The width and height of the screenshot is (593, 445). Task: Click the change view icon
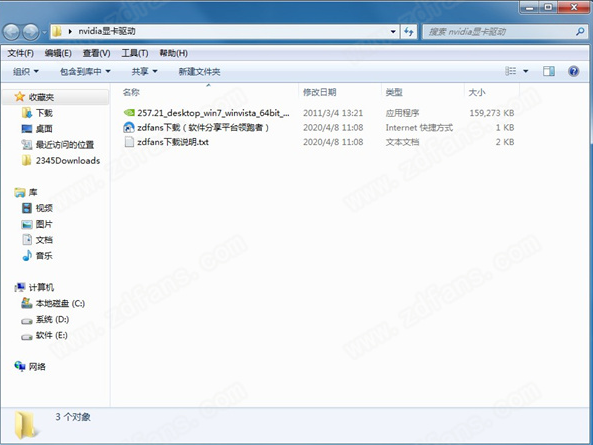coord(511,71)
